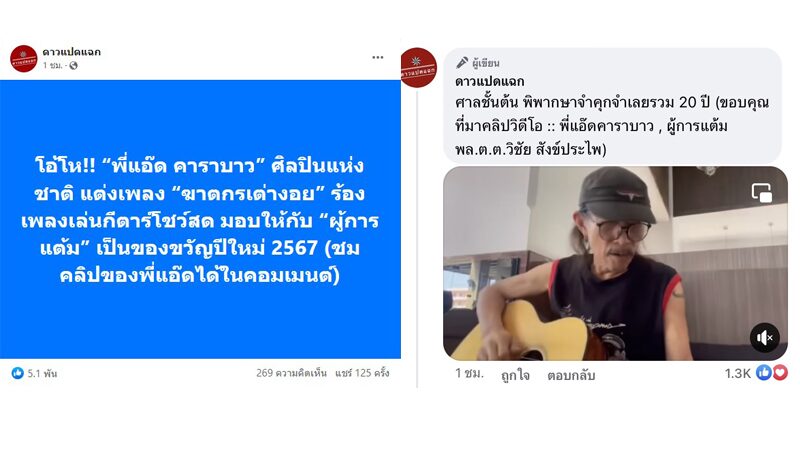Click the blue like reaction icon on post

pyautogui.click(x=18, y=373)
